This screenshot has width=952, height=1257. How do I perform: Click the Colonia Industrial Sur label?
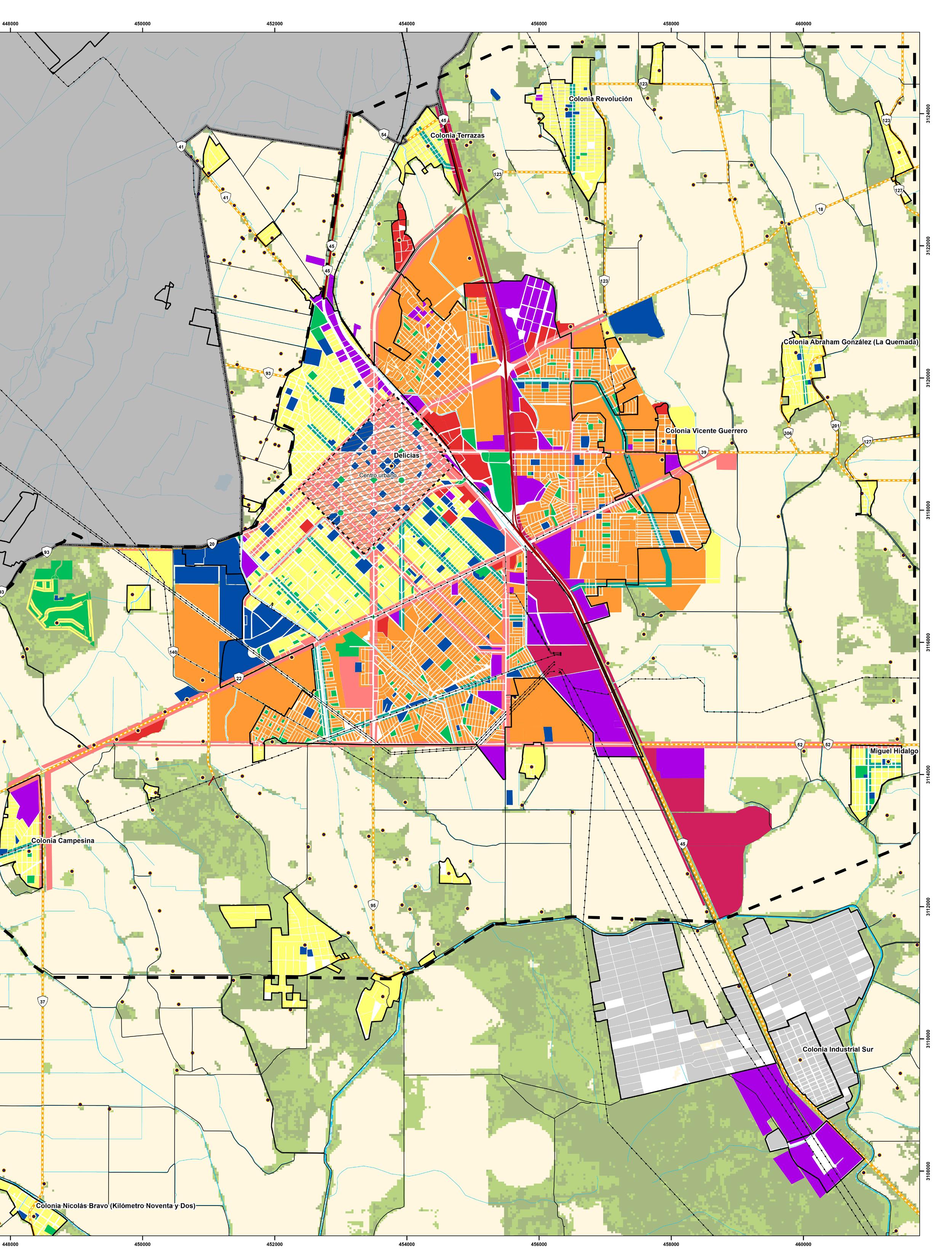click(837, 1049)
